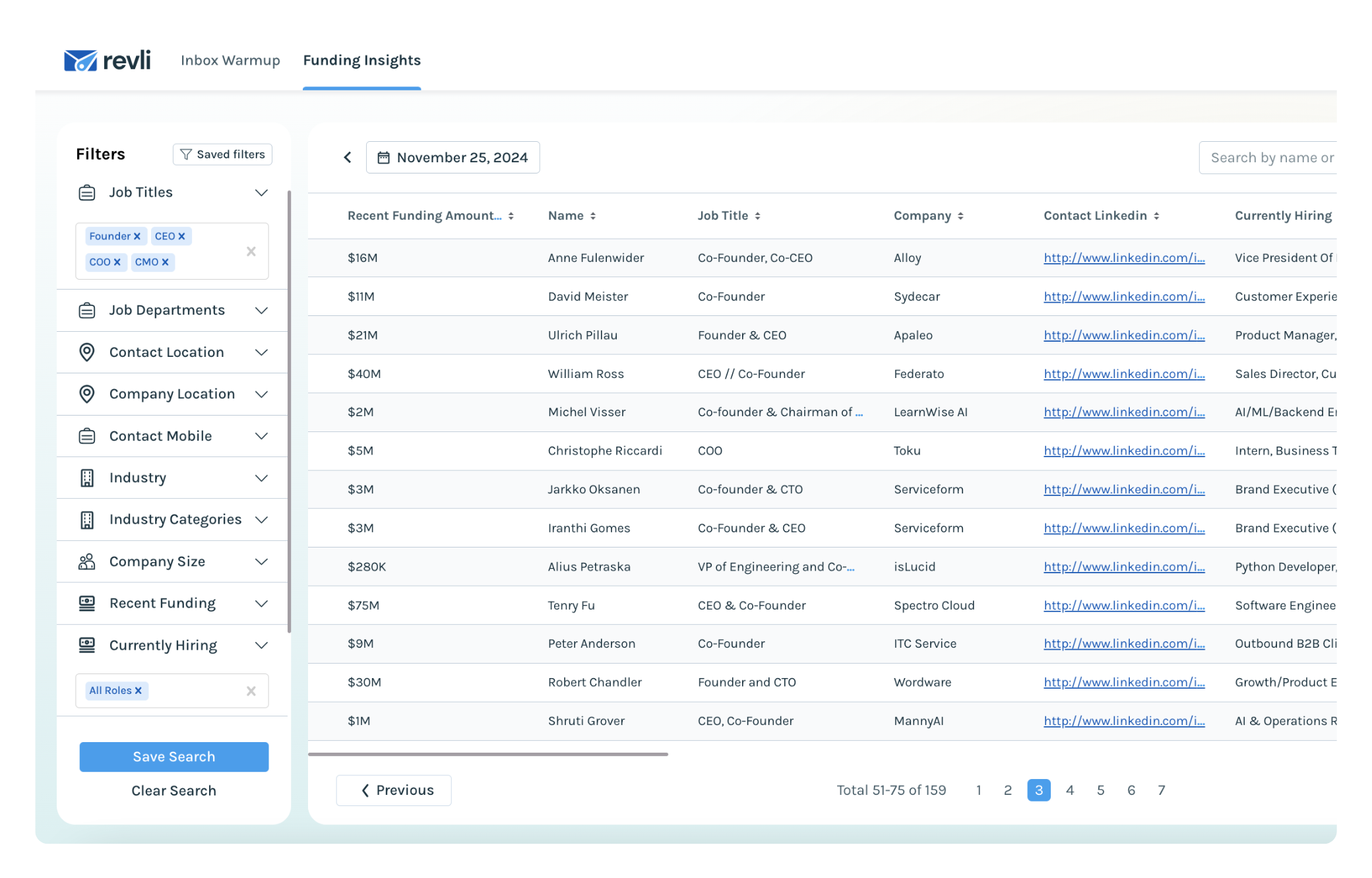Go to page 5
The height and width of the screenshot is (878, 1372).
click(1101, 790)
